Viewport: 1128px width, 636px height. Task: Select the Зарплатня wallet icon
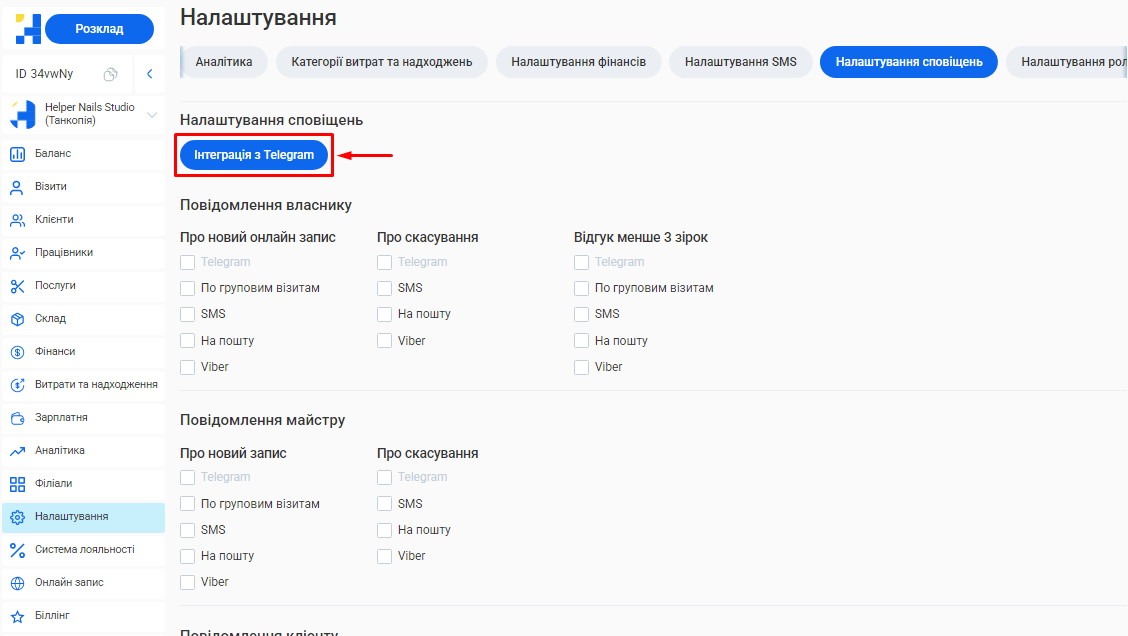[x=17, y=418]
